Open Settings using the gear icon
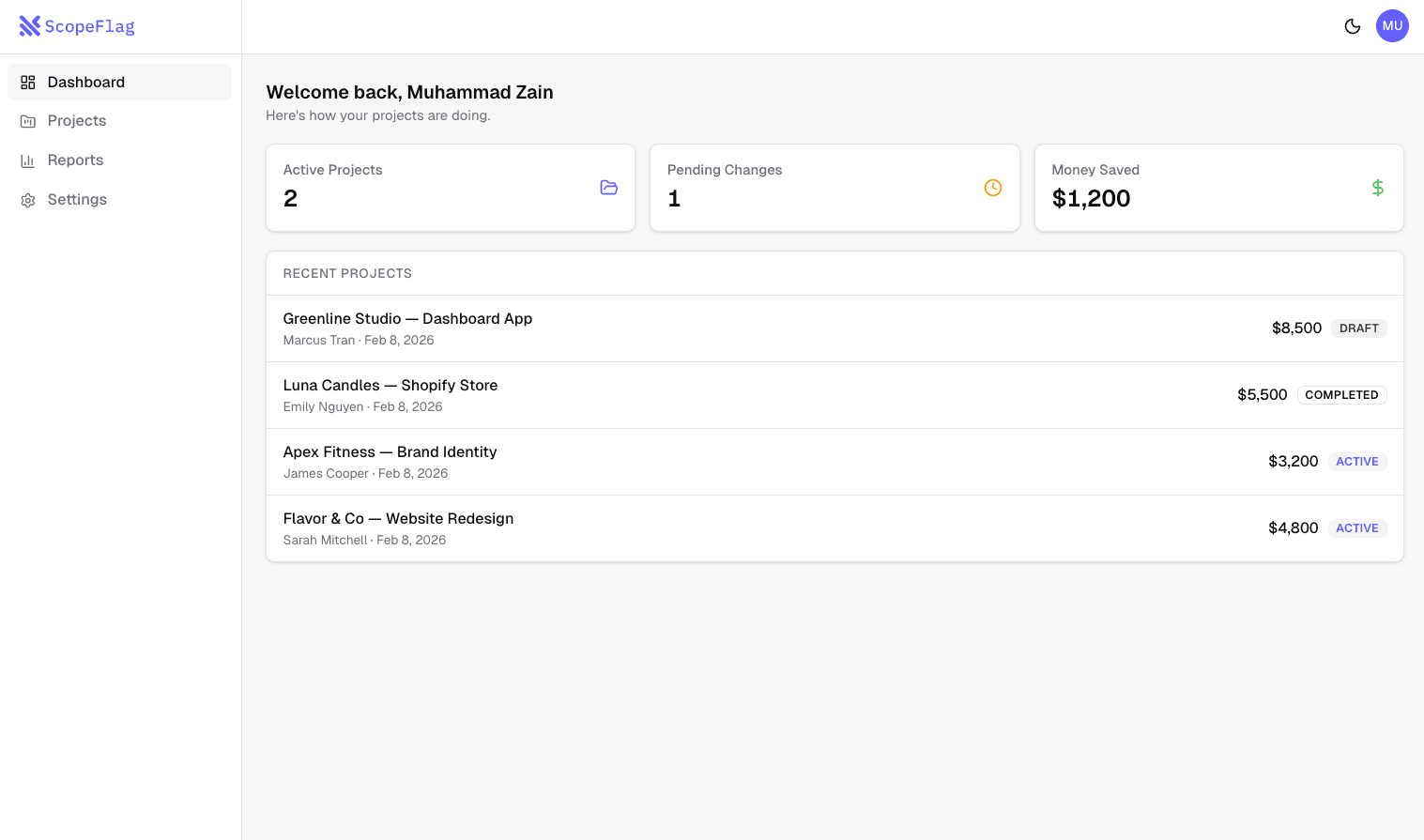 click(28, 199)
